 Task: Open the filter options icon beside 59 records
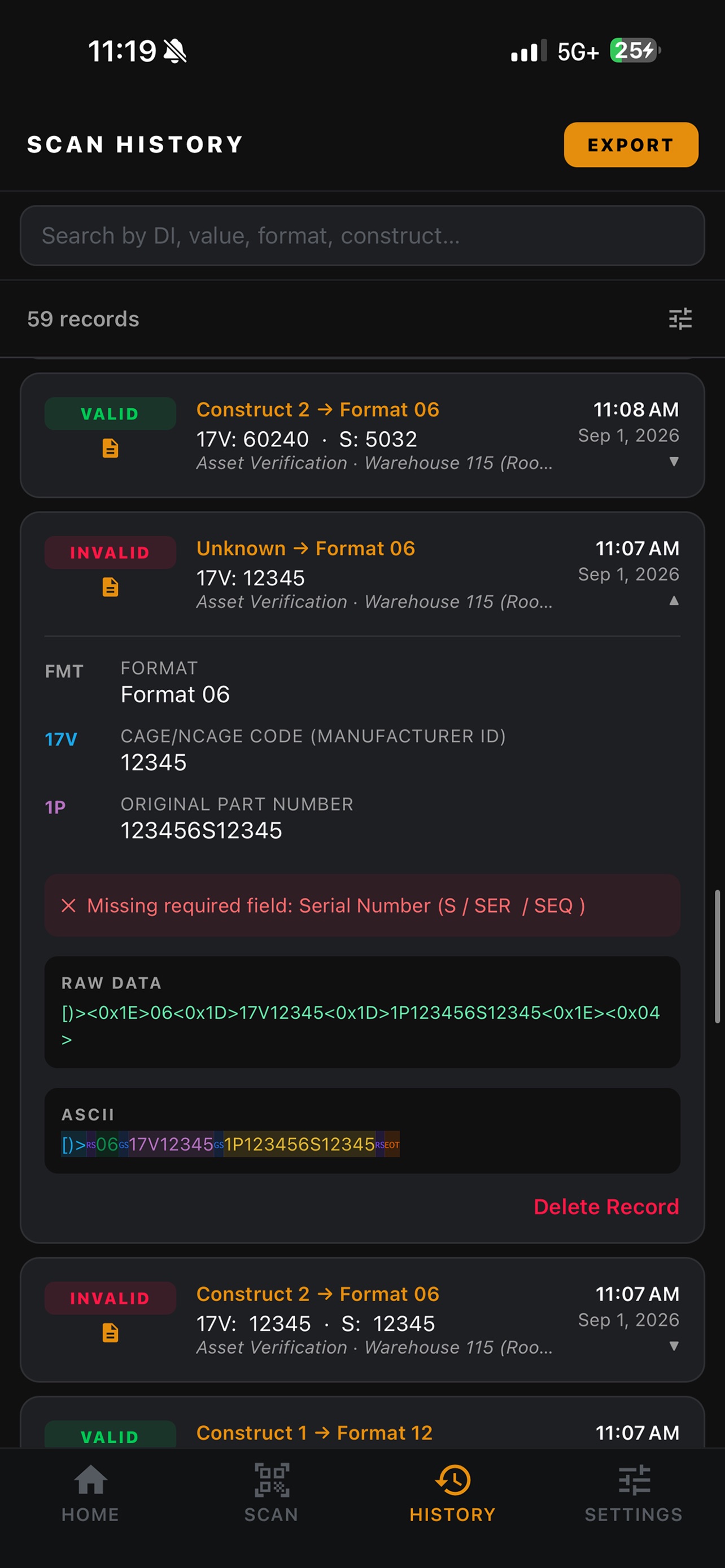[x=680, y=319]
